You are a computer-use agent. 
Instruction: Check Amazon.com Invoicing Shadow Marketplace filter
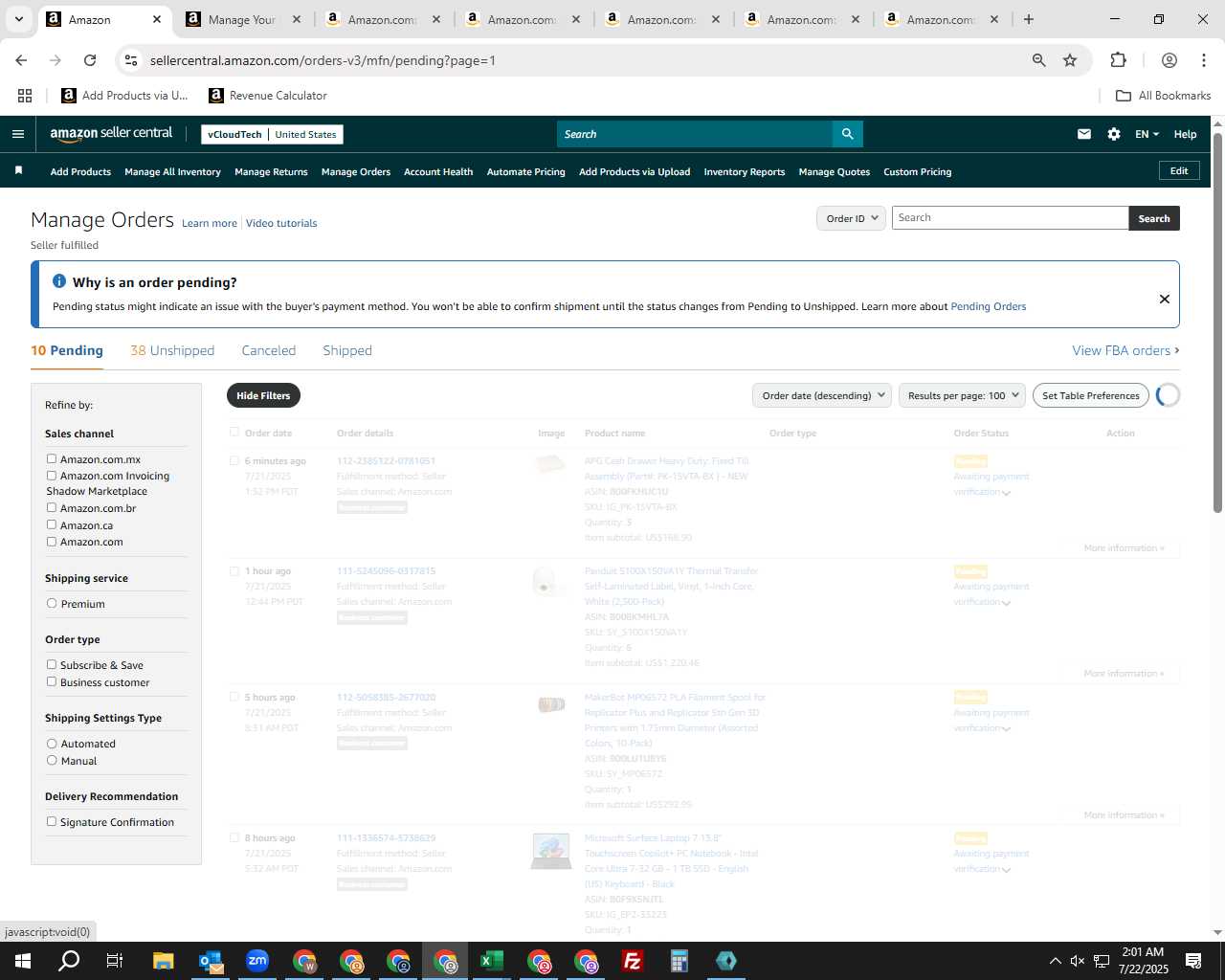(52, 476)
